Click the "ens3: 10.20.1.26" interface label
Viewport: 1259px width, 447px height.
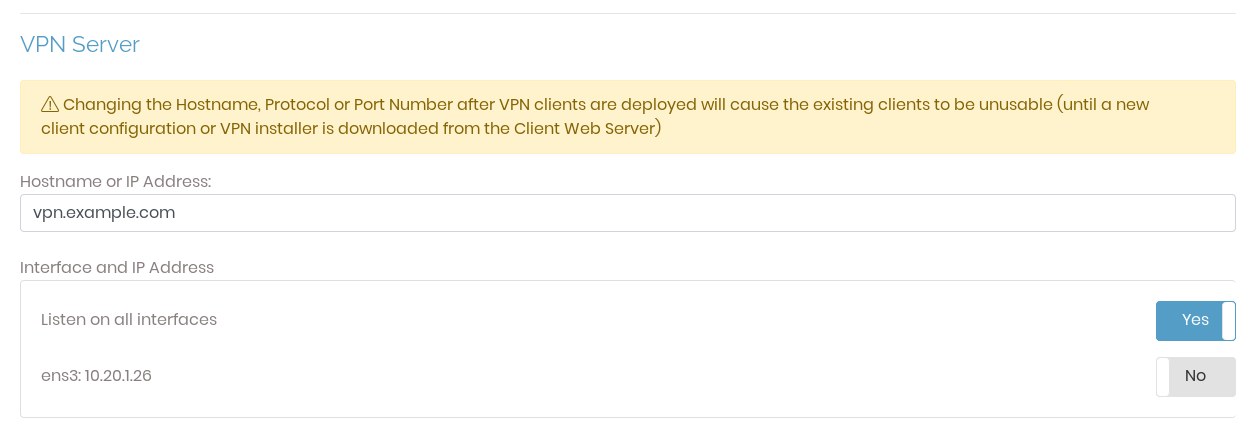[x=96, y=376]
